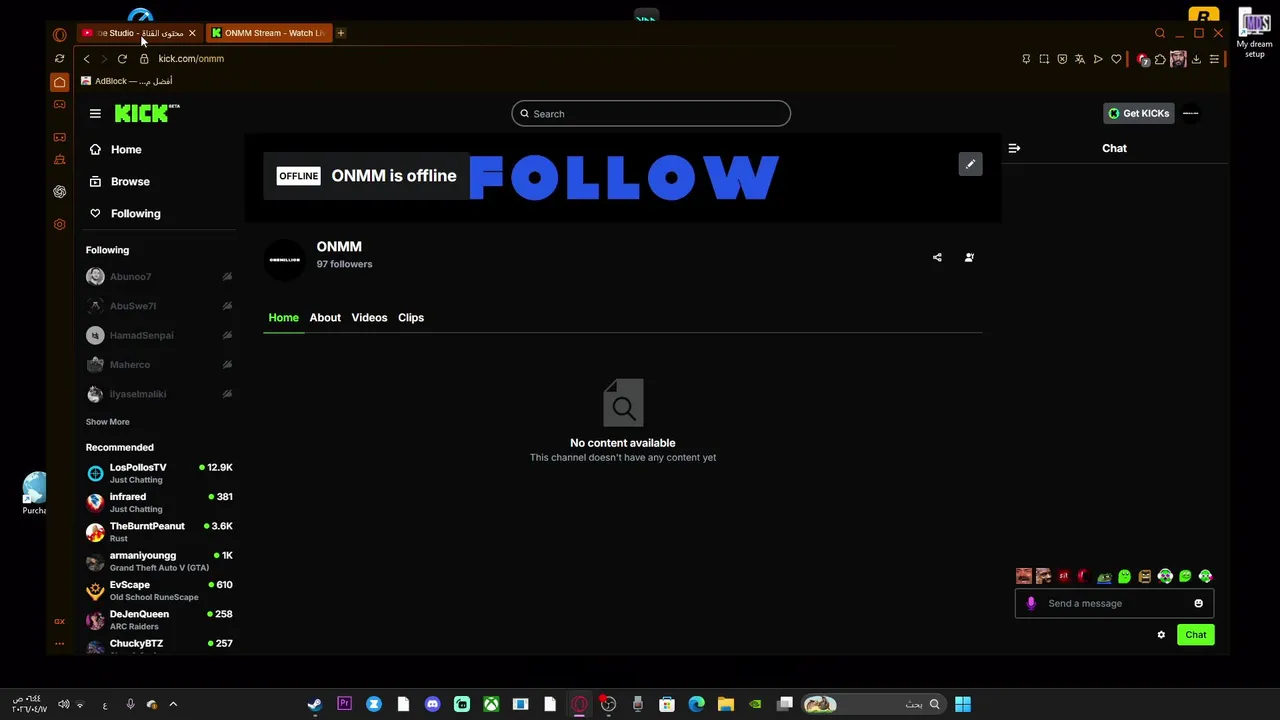Screen dimensions: 1280x720
Task: Open the About channel tab
Action: point(325,317)
